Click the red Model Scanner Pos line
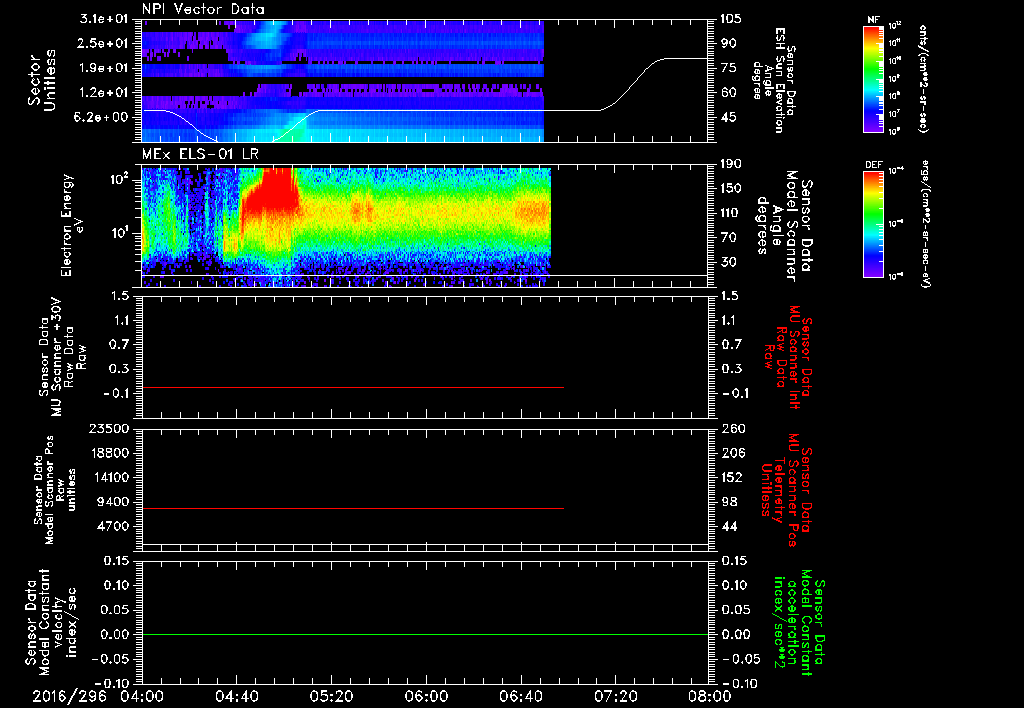 click(x=353, y=508)
